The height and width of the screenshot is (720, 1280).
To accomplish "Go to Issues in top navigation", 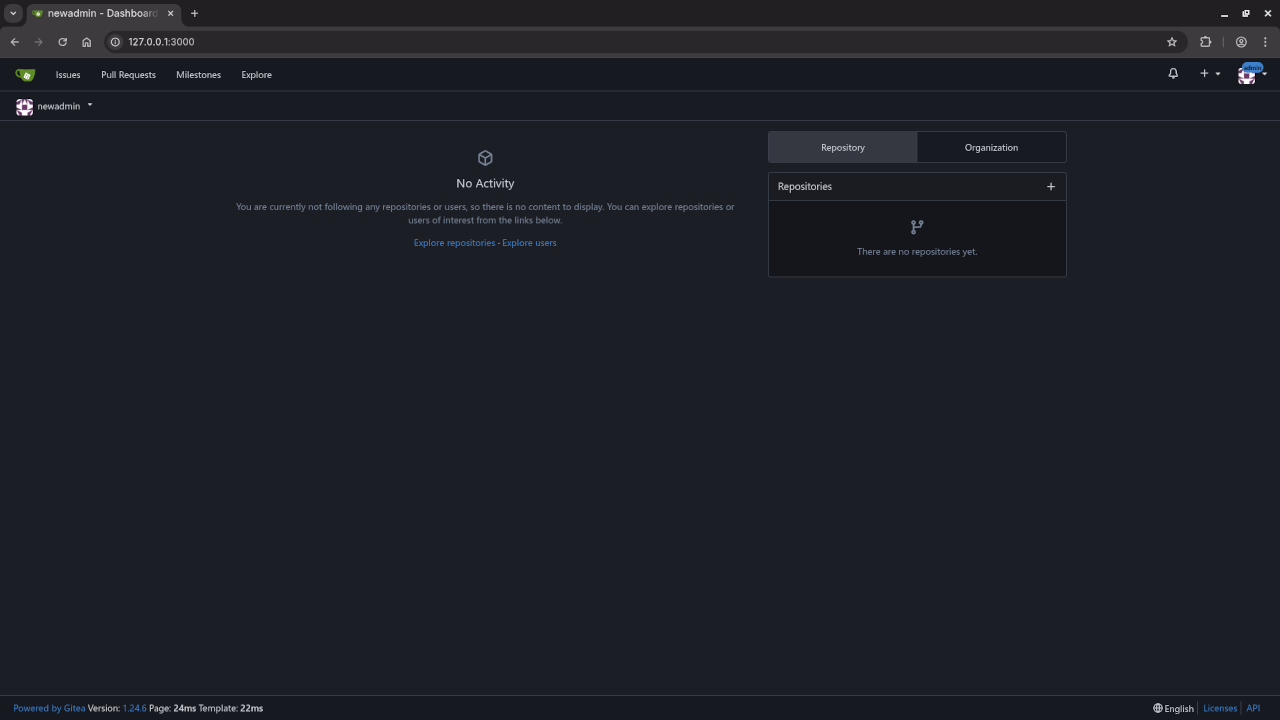I will click(x=68, y=75).
